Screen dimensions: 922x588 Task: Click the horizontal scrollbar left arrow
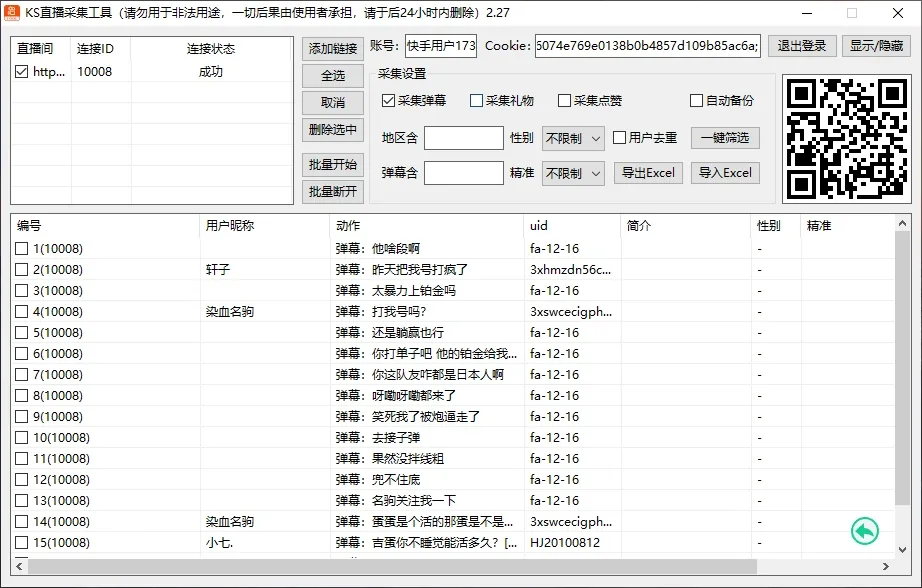[x=19, y=566]
